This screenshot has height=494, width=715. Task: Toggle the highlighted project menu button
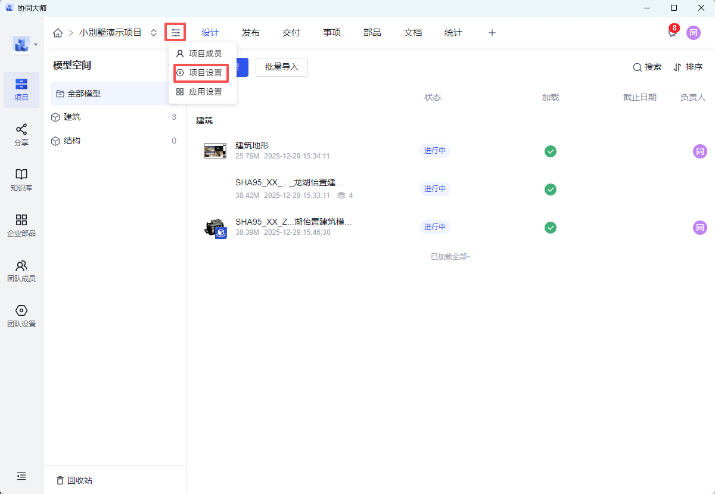click(x=175, y=33)
